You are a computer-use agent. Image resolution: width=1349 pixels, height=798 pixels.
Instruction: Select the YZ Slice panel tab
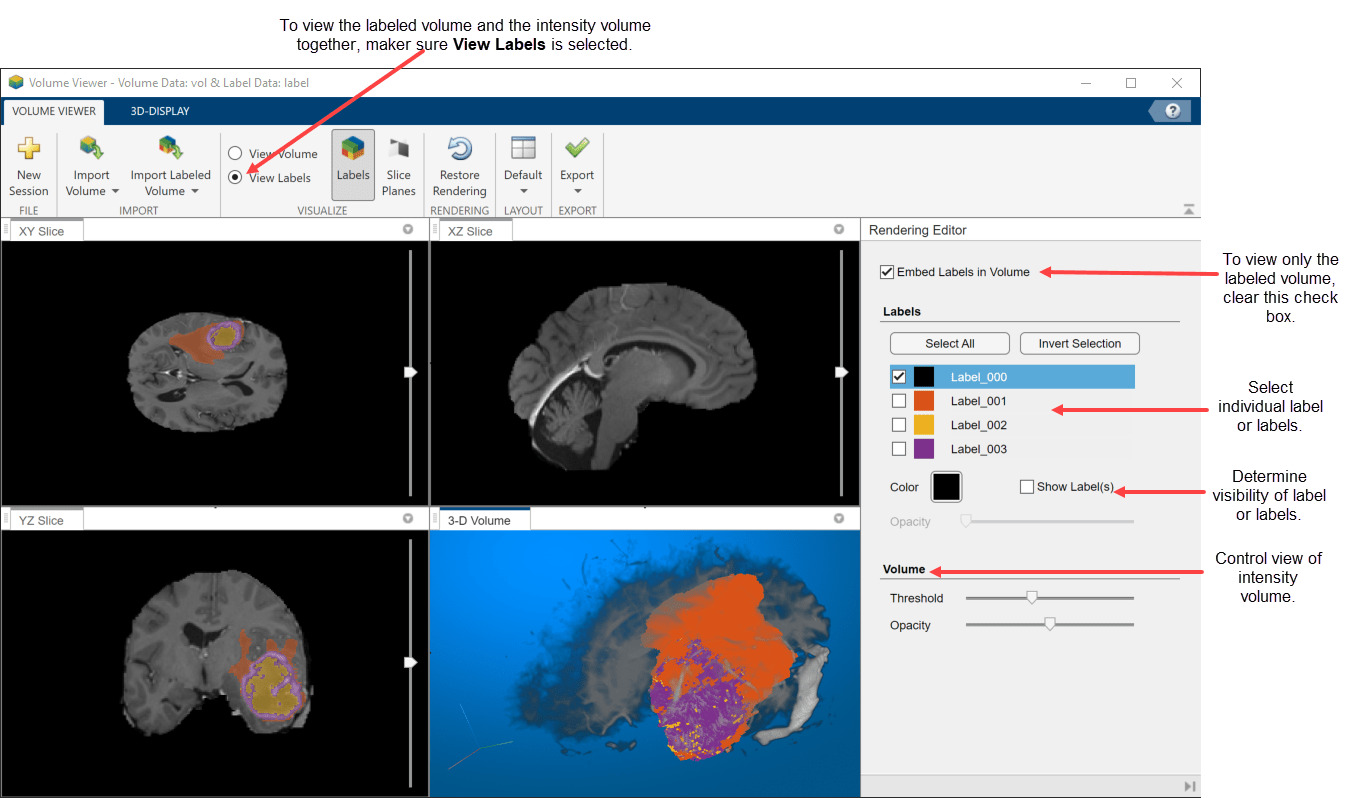tap(42, 520)
